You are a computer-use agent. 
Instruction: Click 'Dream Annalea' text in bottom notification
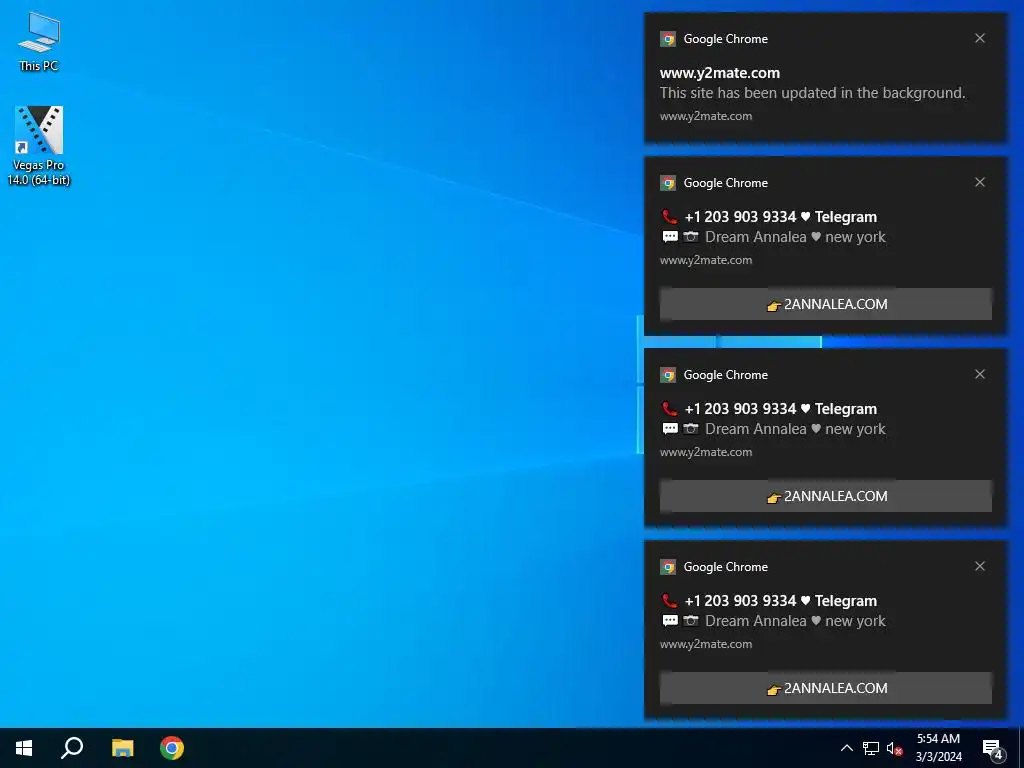(x=756, y=621)
